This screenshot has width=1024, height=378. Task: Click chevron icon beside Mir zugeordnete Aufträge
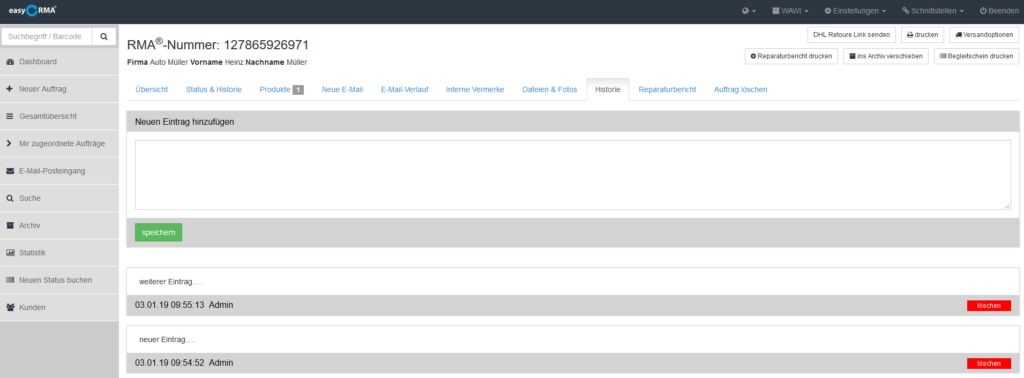[x=9, y=144]
